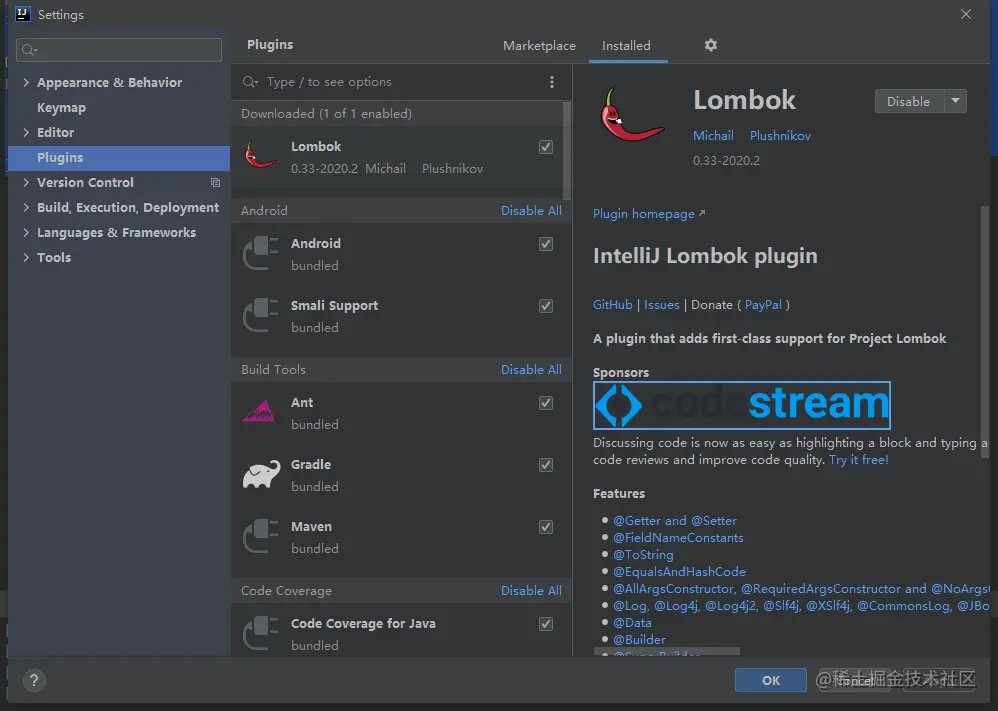The image size is (998, 711).
Task: Expand the Version Control section
Action: point(26,183)
